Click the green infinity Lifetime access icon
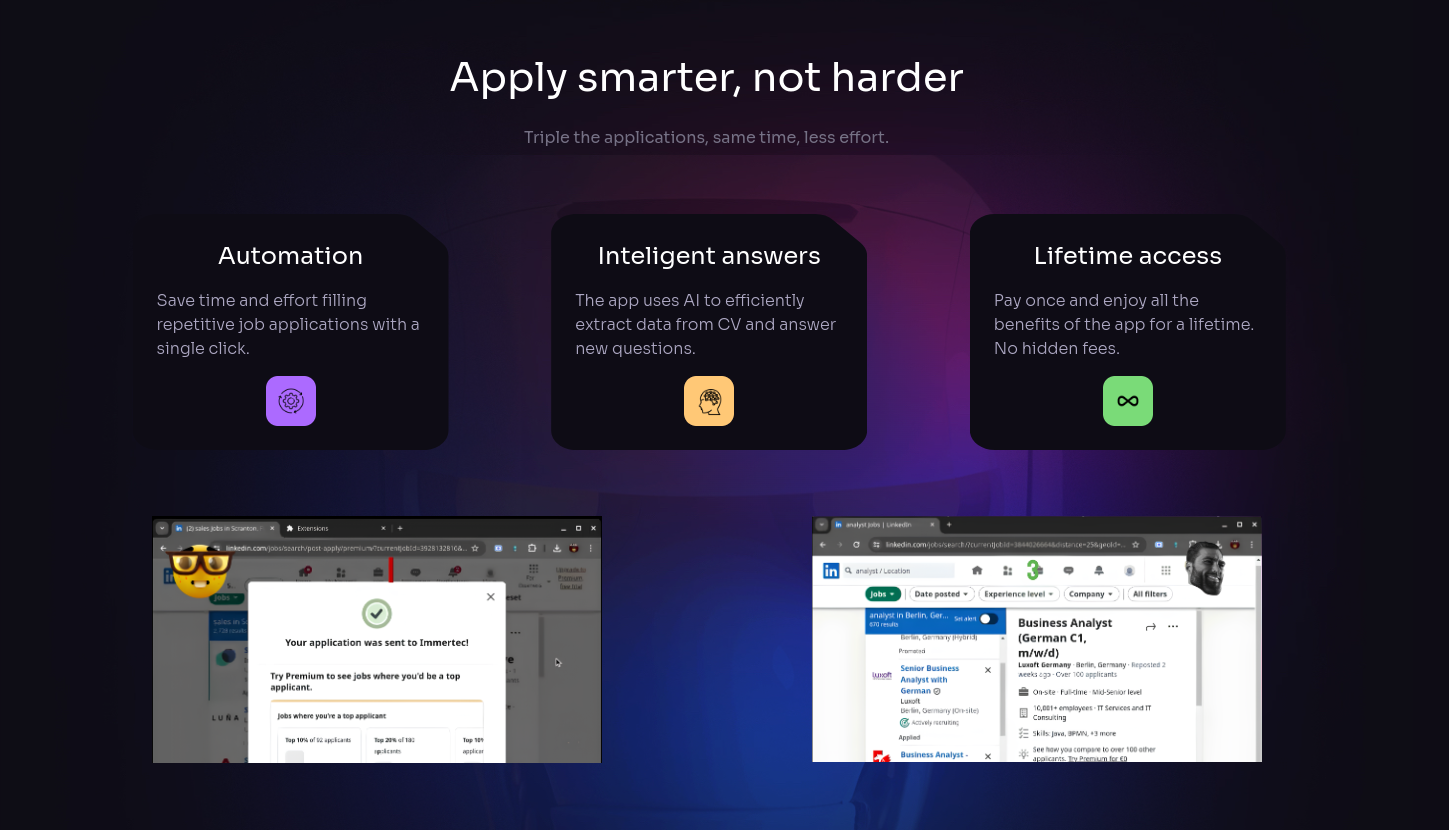The width and height of the screenshot is (1449, 830). (x=1128, y=401)
